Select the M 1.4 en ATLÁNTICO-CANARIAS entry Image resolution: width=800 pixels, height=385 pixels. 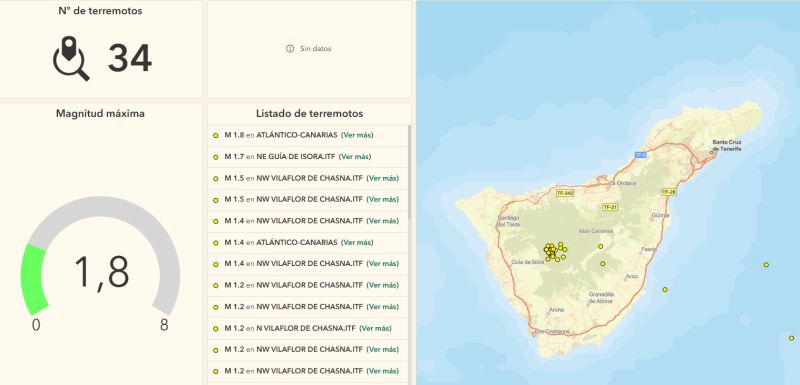[x=308, y=242]
